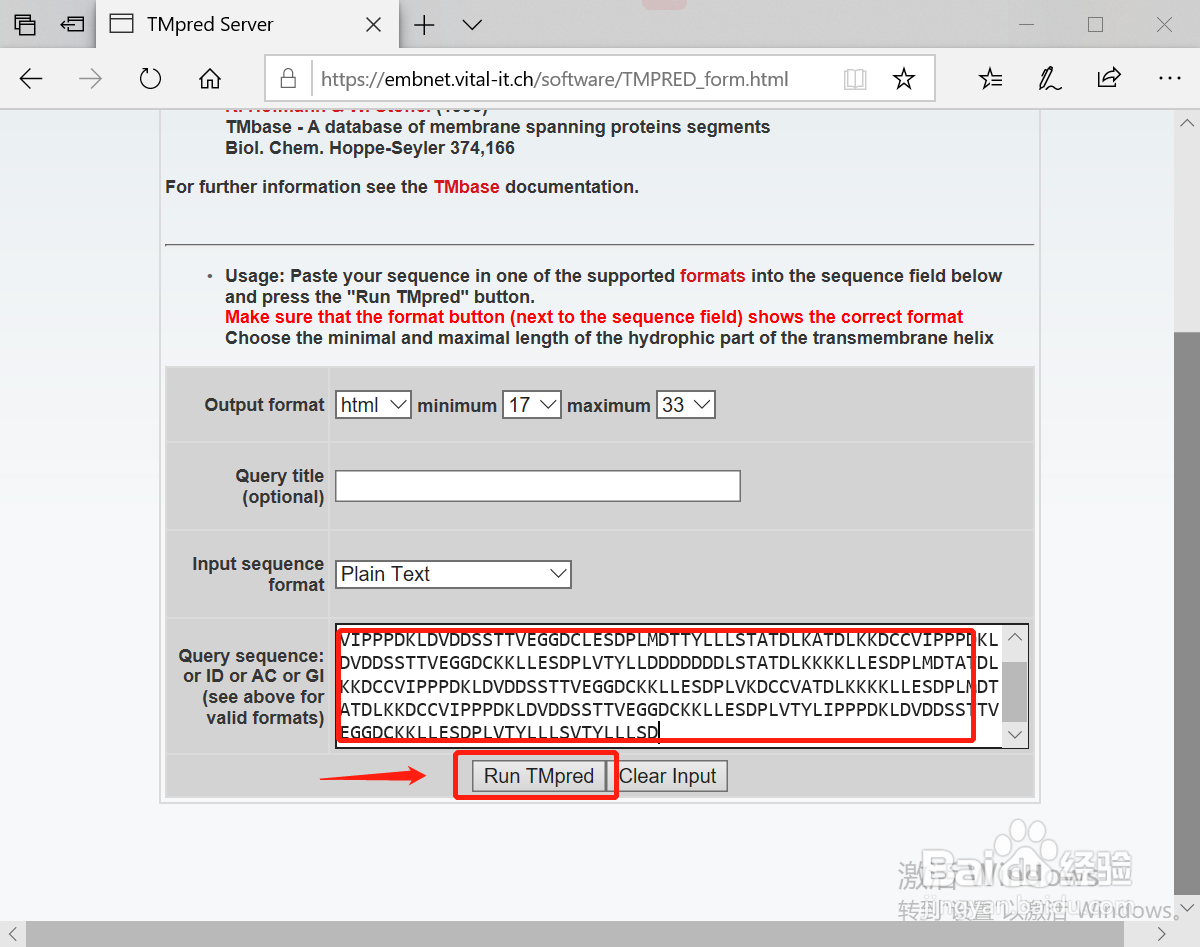
Task: Open the TMbase documentation link
Action: pos(466,187)
